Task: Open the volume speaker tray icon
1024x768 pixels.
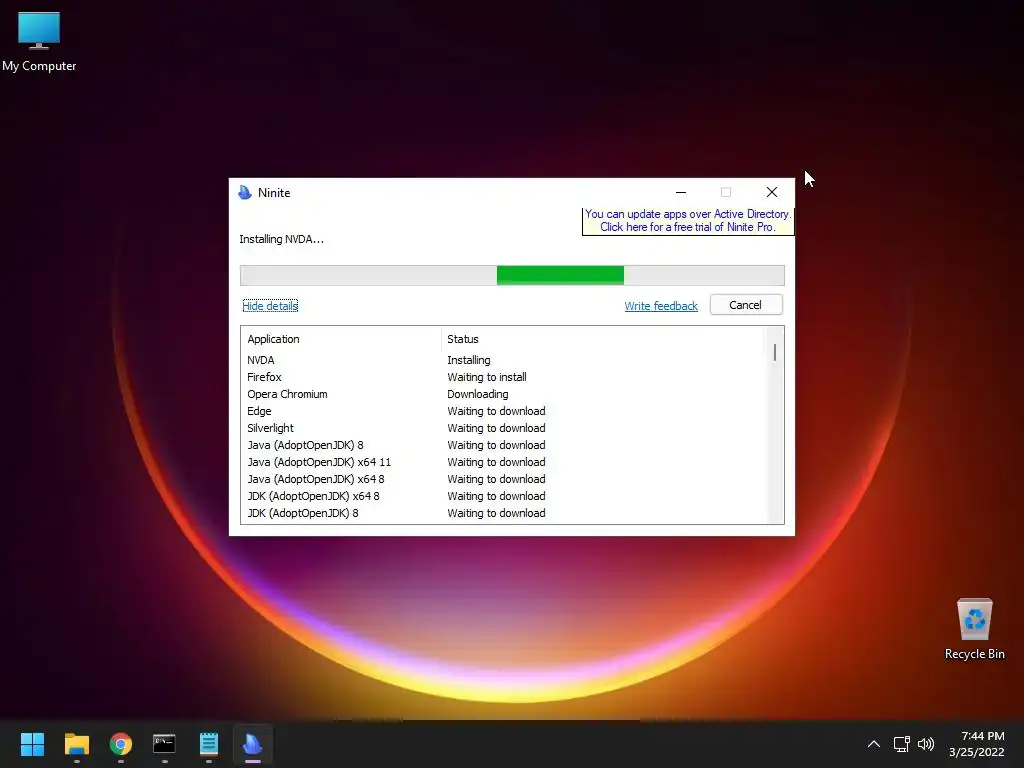Action: [926, 744]
